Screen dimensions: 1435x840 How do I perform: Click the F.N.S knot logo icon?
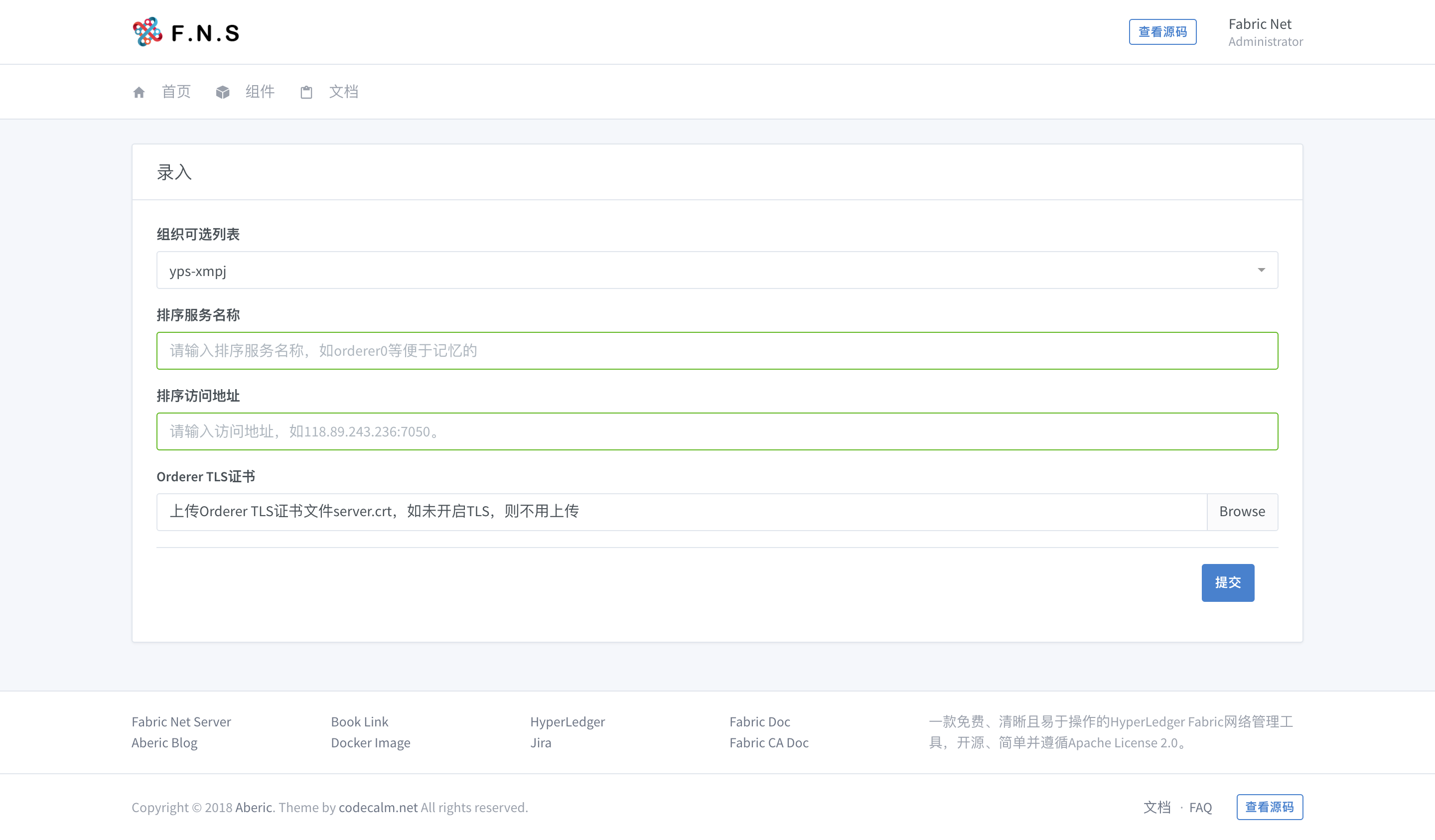147,32
